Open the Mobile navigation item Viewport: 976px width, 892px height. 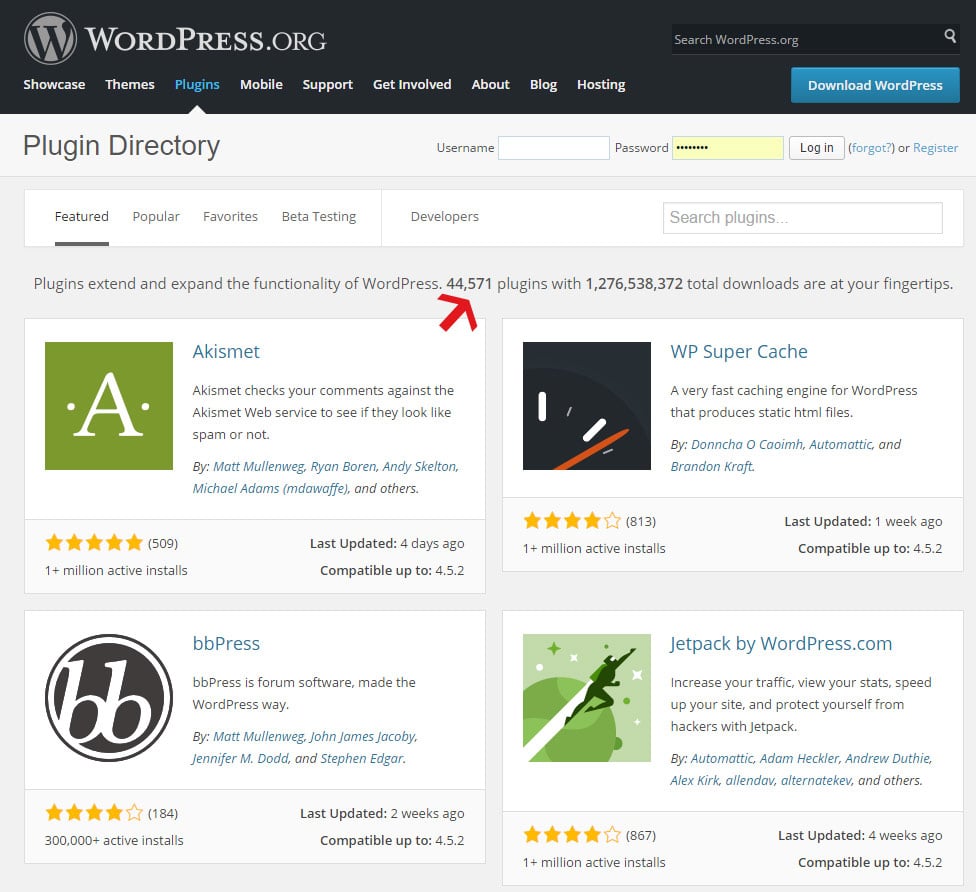(261, 85)
